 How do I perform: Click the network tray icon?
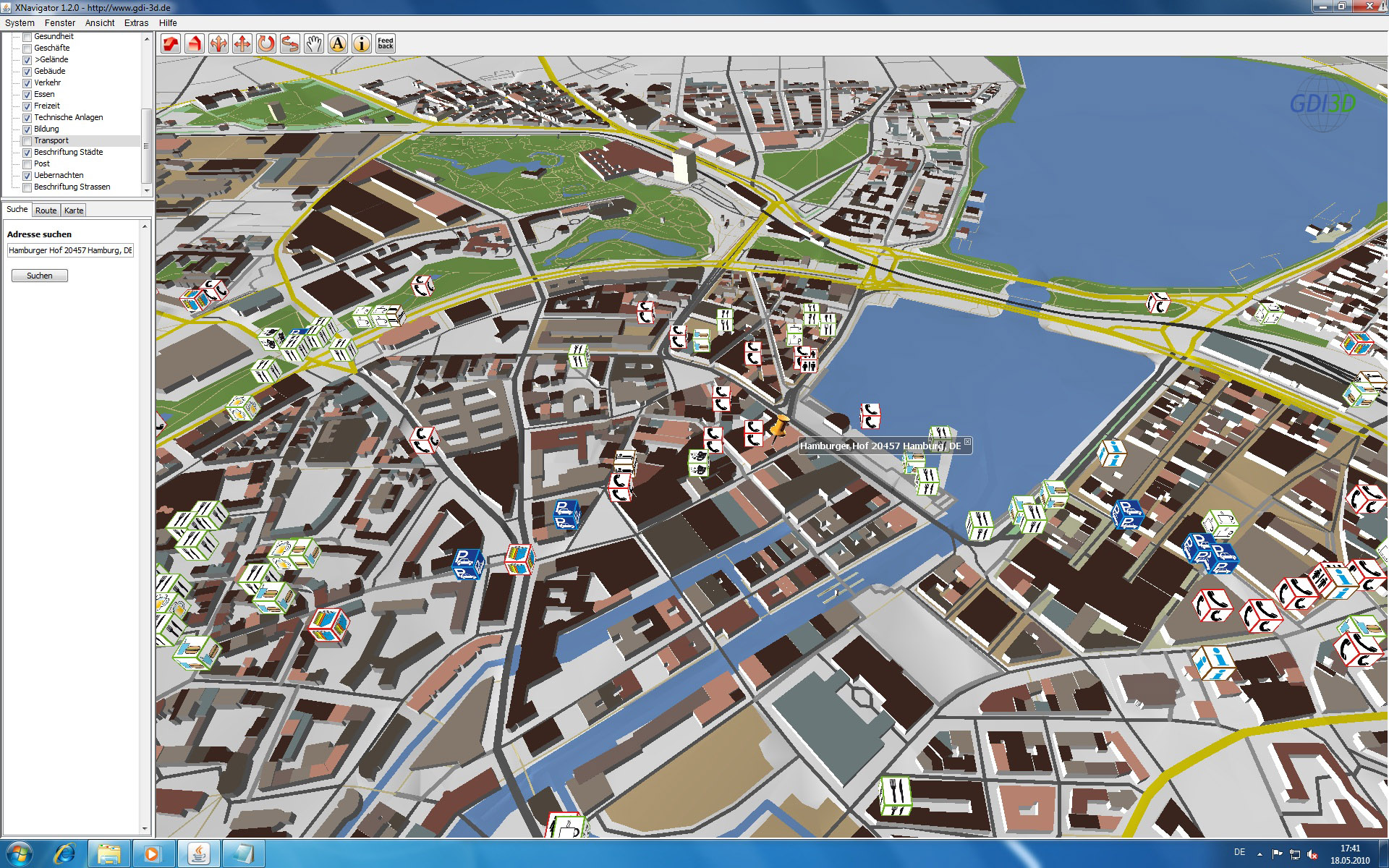[x=1295, y=854]
